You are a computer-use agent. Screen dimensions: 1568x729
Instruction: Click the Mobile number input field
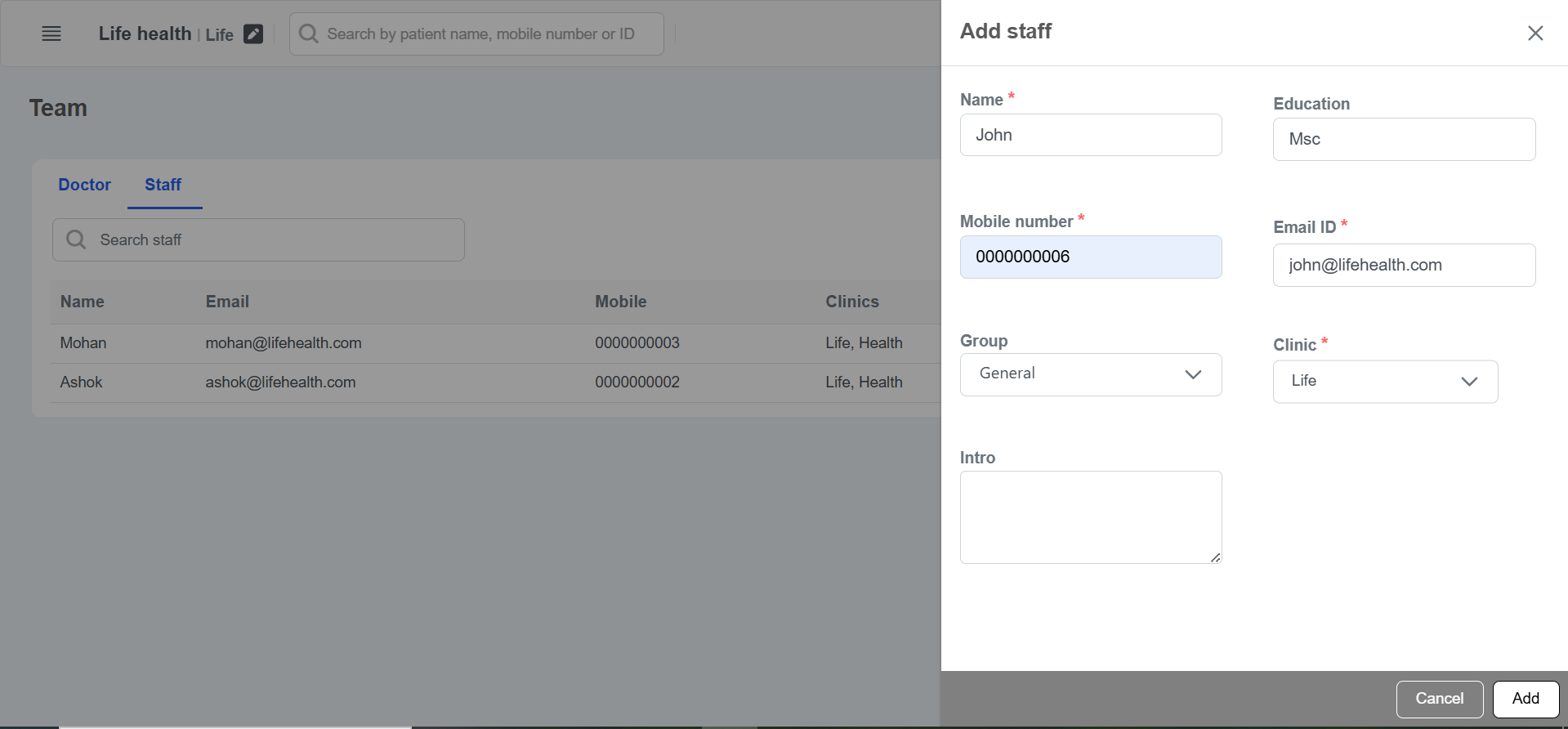[x=1090, y=257]
